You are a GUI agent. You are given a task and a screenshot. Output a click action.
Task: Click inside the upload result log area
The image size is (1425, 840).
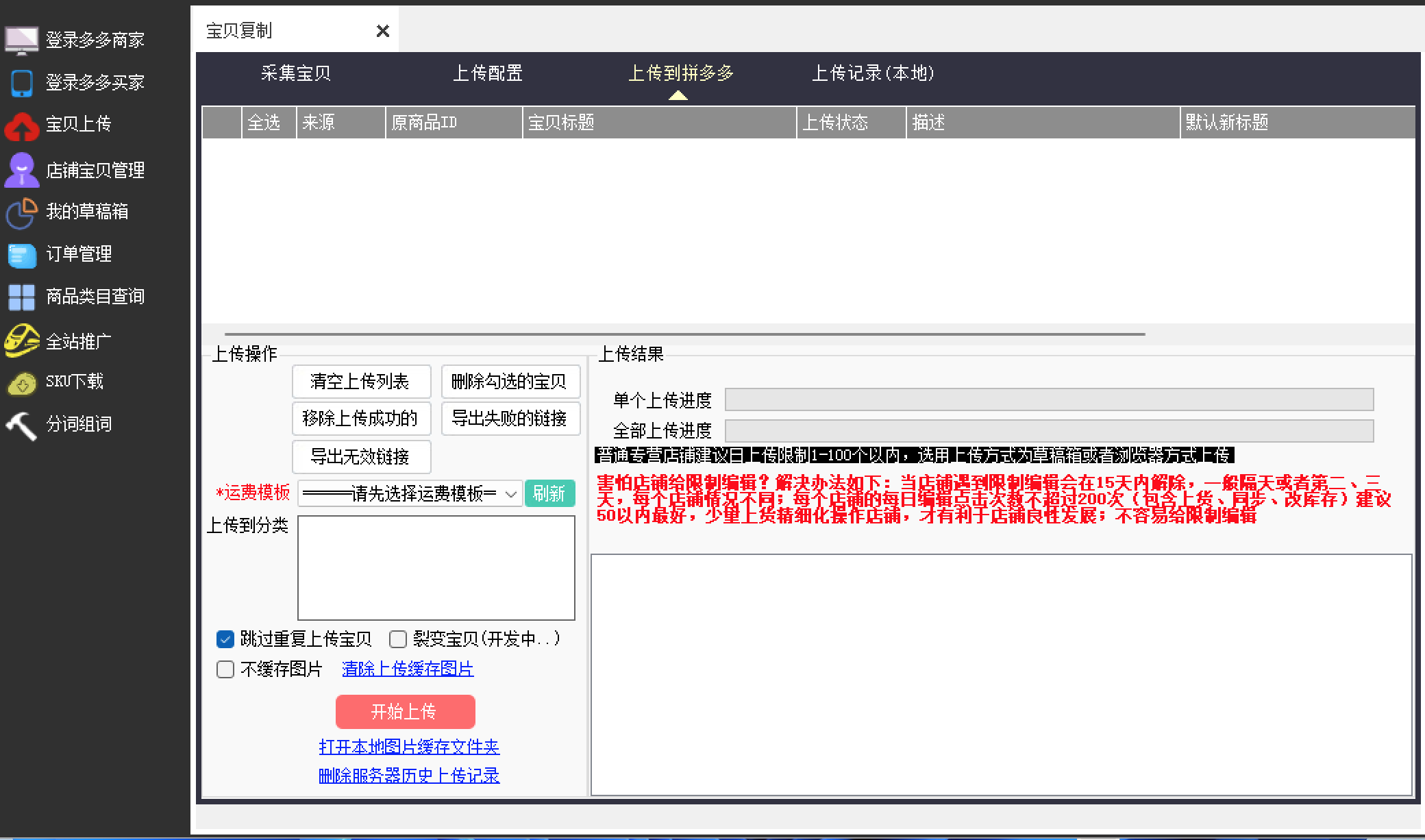pyautogui.click(x=1001, y=675)
